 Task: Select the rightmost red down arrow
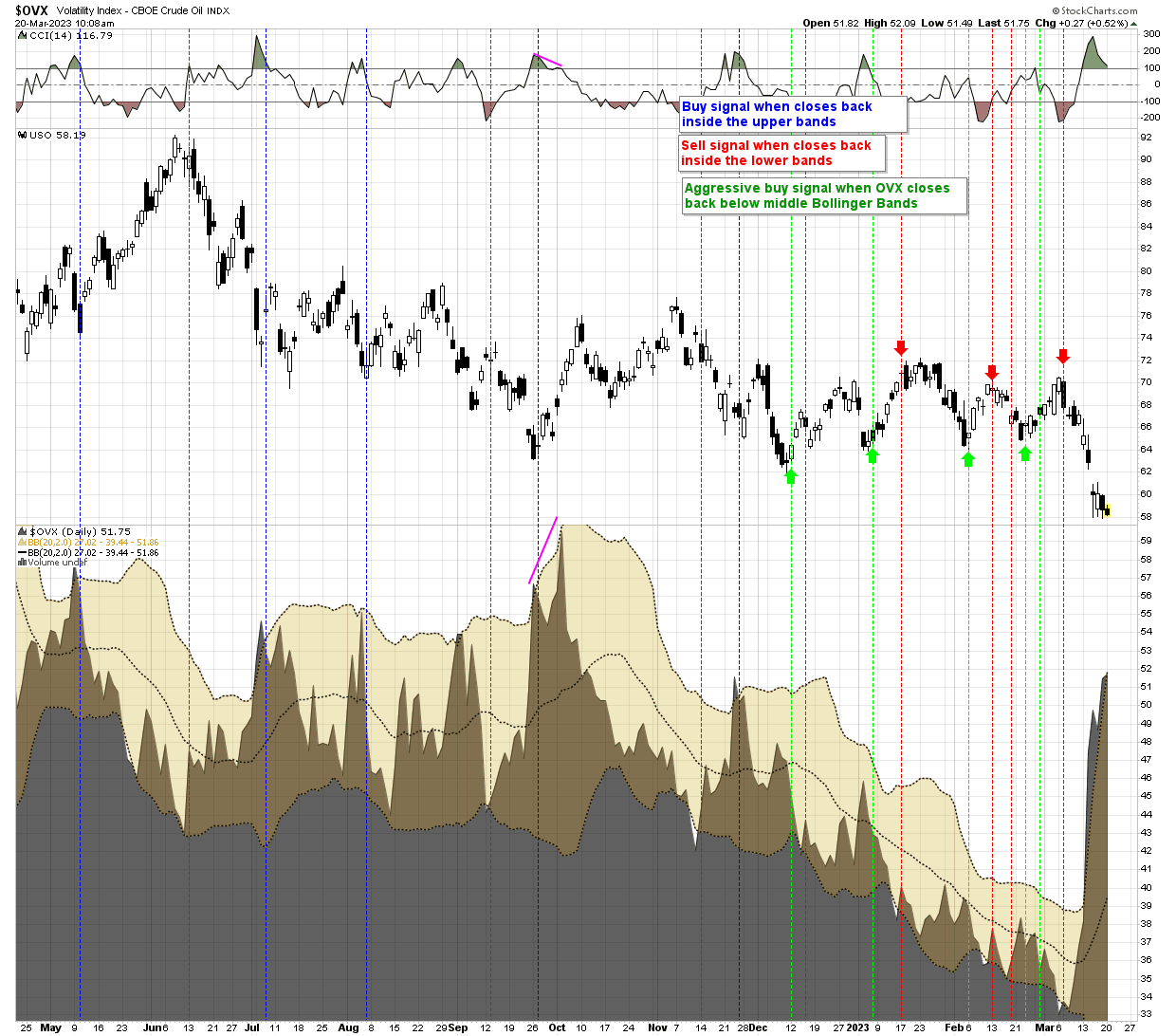(x=1063, y=356)
